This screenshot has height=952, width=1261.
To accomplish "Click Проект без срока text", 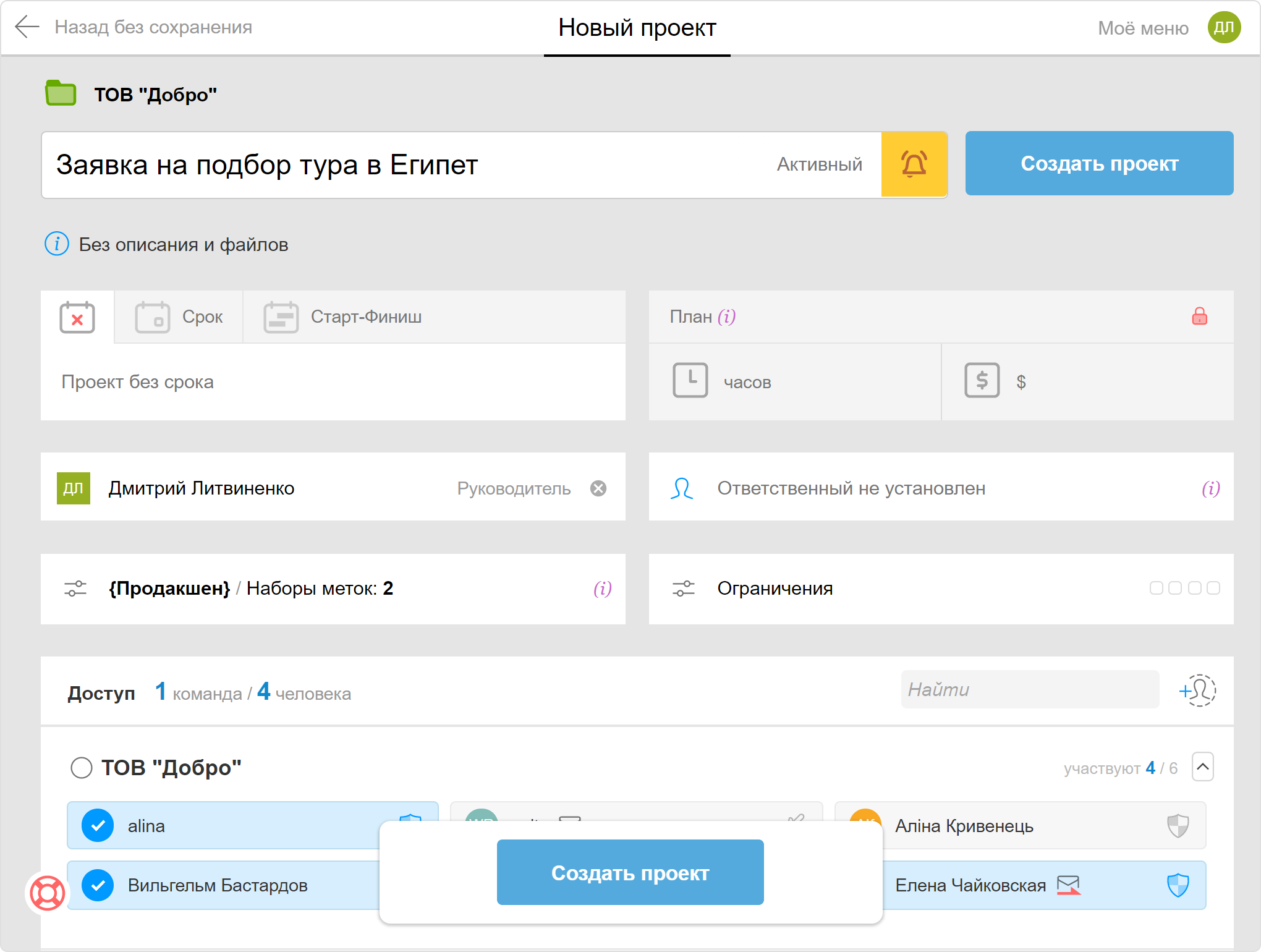I will (137, 382).
